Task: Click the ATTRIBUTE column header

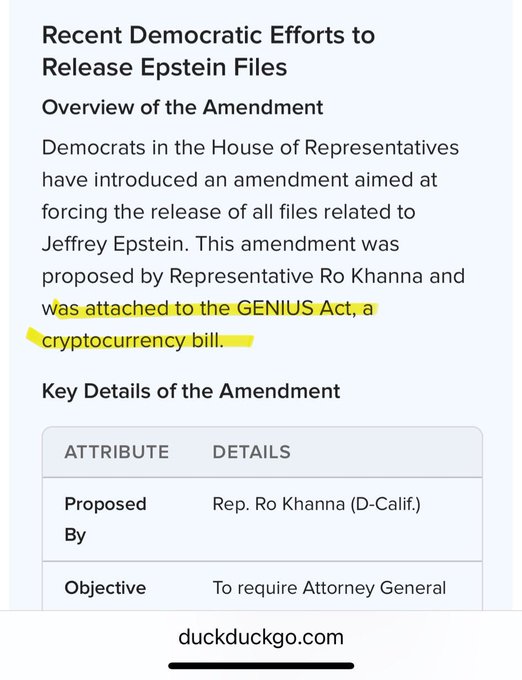Action: point(117,452)
